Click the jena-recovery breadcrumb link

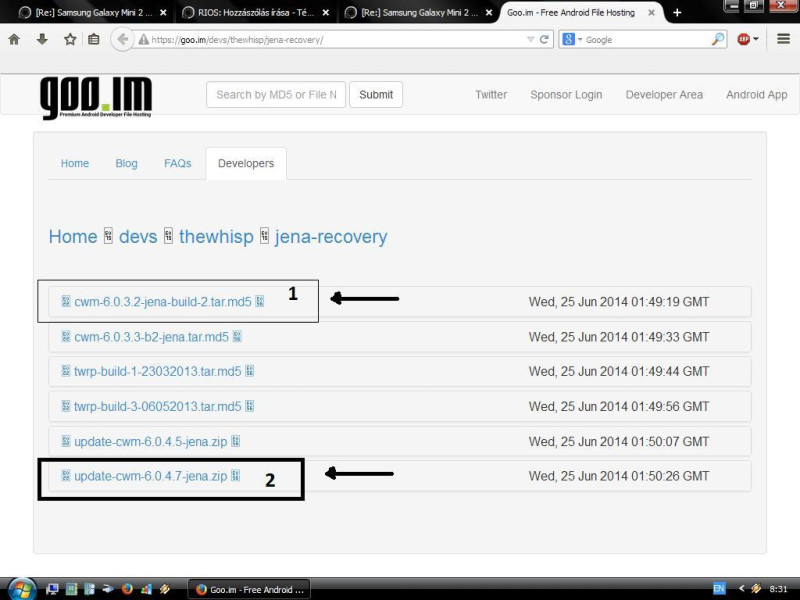(331, 237)
